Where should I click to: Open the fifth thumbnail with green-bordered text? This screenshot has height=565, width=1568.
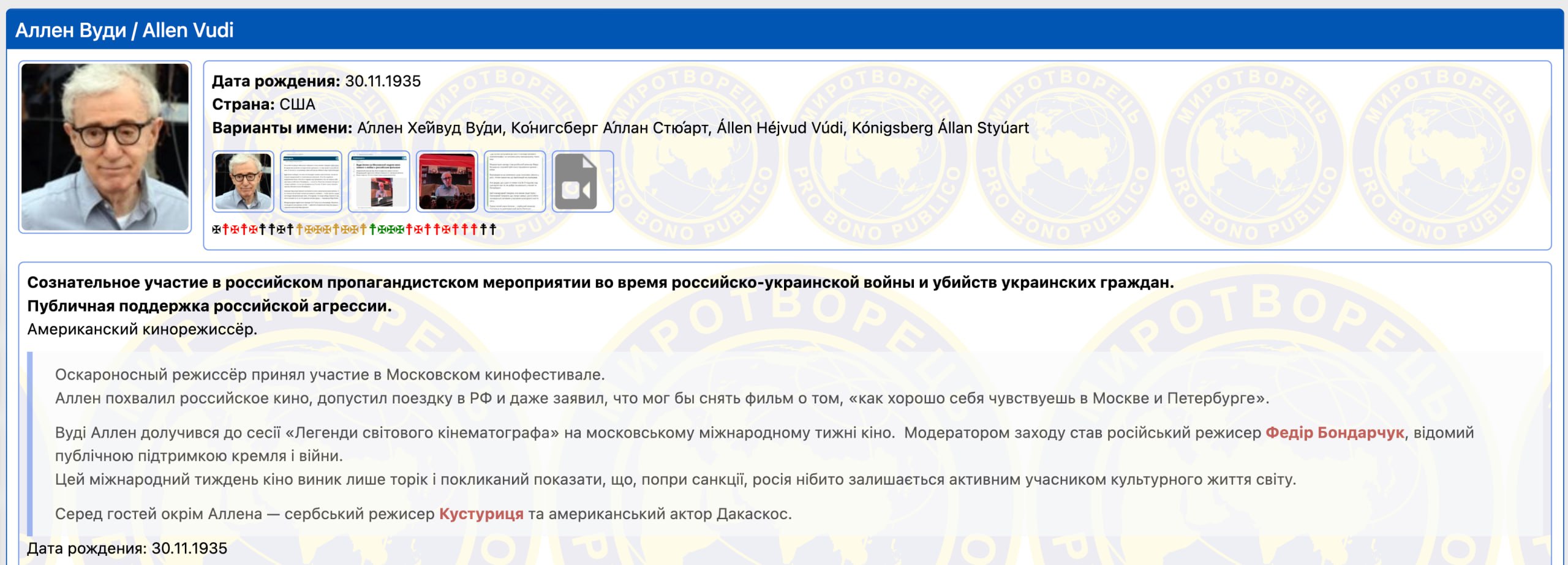click(x=514, y=182)
